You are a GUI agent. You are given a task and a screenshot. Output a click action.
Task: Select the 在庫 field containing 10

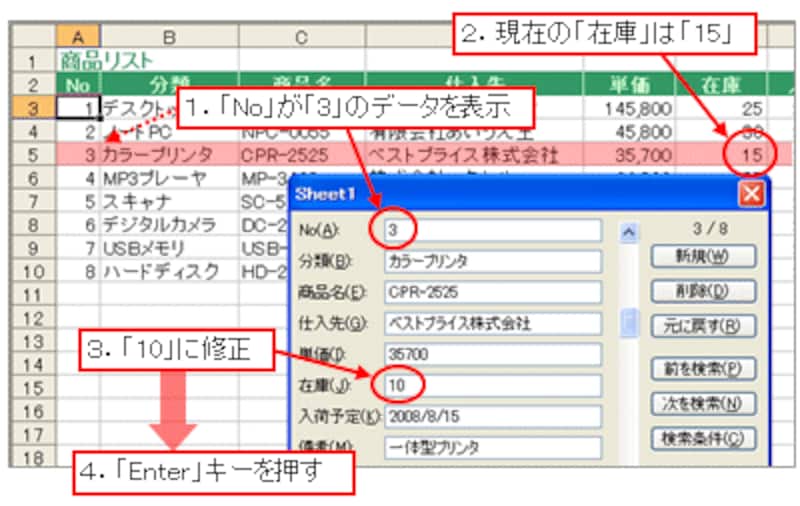(x=492, y=385)
